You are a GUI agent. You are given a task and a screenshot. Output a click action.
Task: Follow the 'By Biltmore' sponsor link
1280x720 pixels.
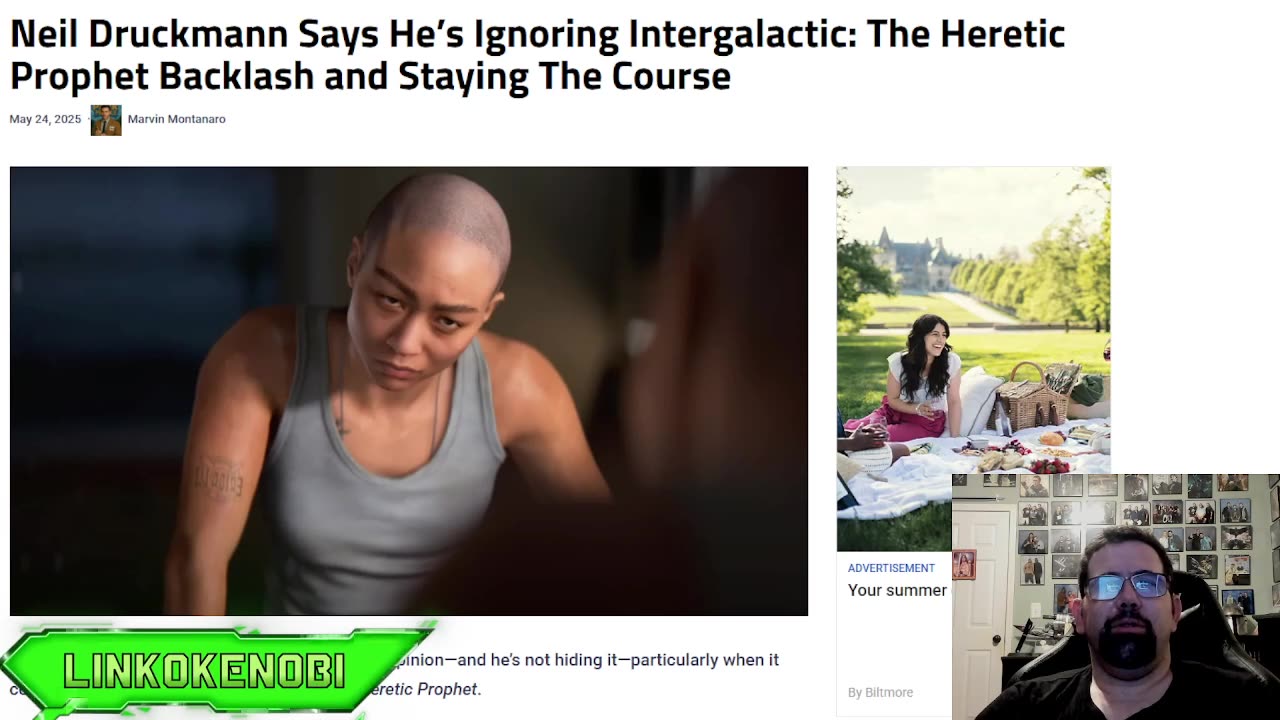(880, 692)
